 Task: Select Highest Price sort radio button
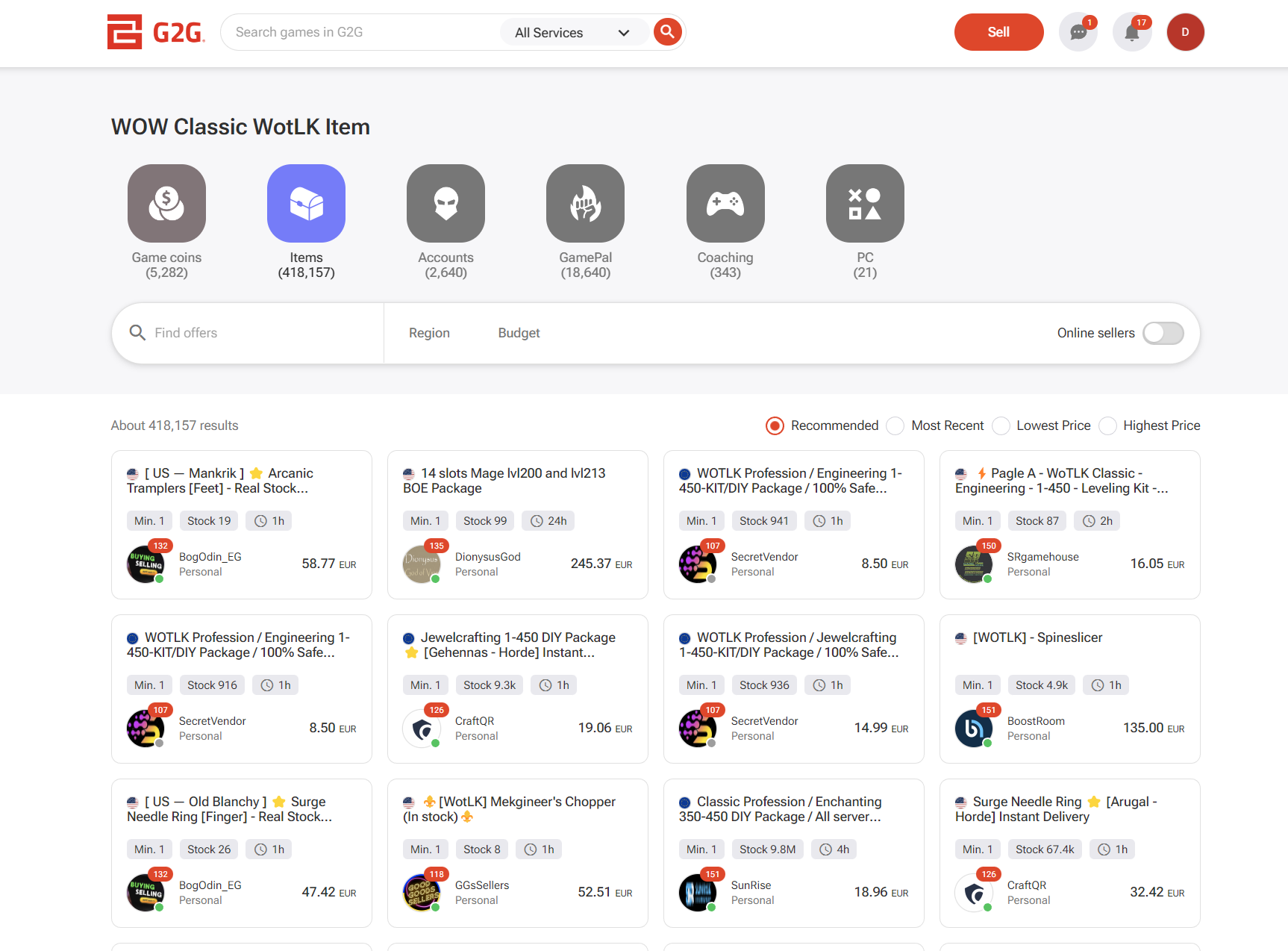(x=1107, y=425)
